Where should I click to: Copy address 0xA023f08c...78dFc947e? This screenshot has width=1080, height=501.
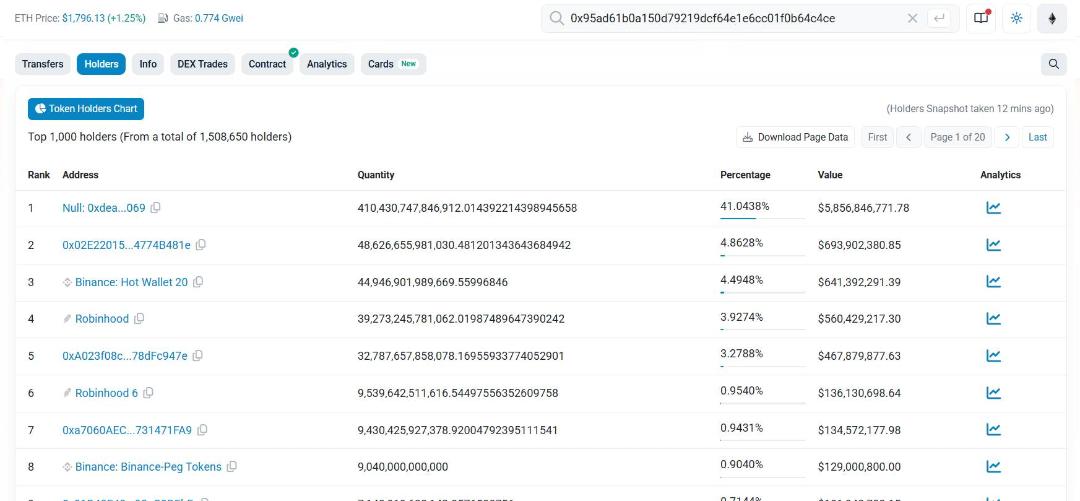[198, 356]
